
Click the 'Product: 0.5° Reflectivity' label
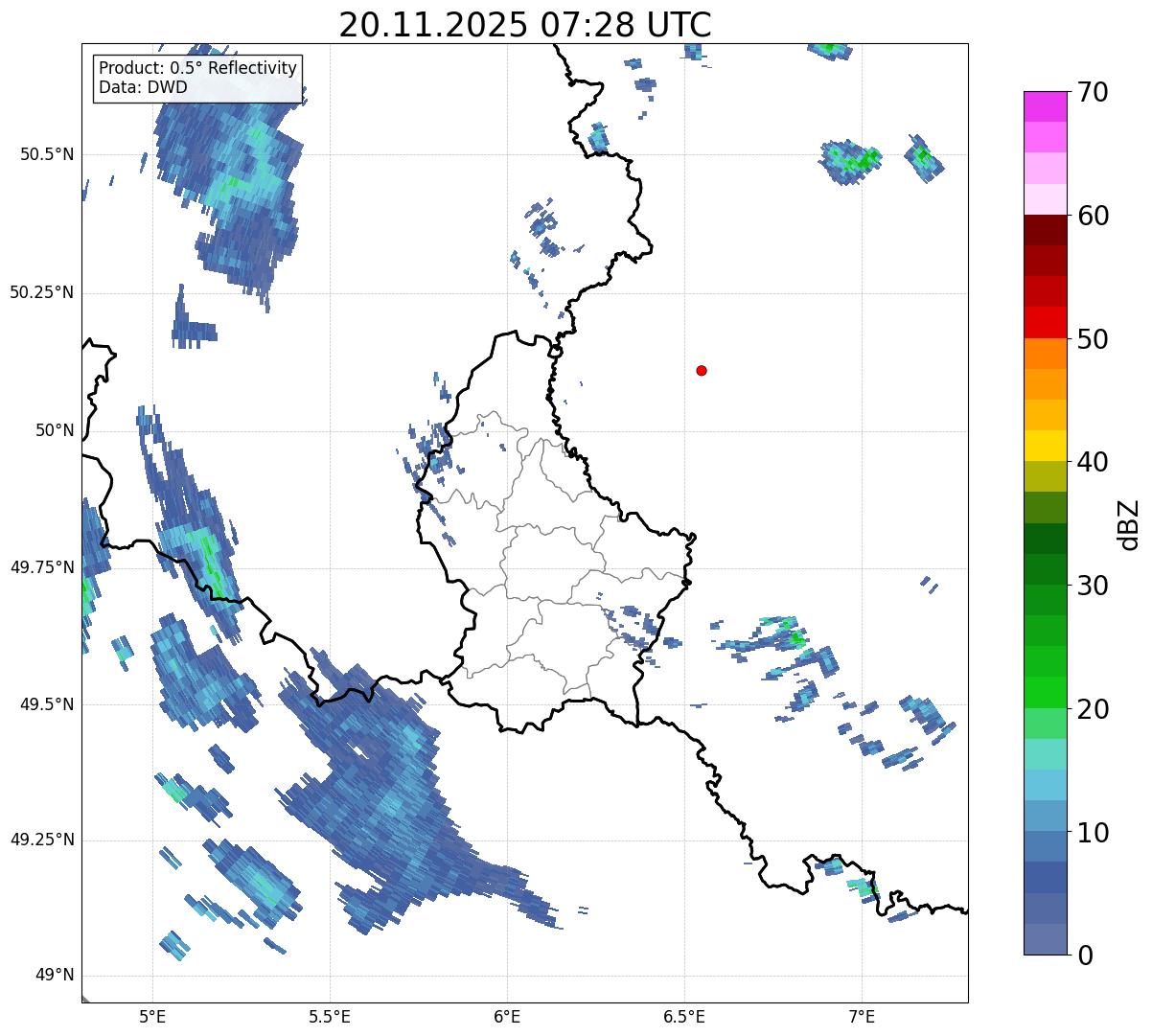click(x=198, y=68)
